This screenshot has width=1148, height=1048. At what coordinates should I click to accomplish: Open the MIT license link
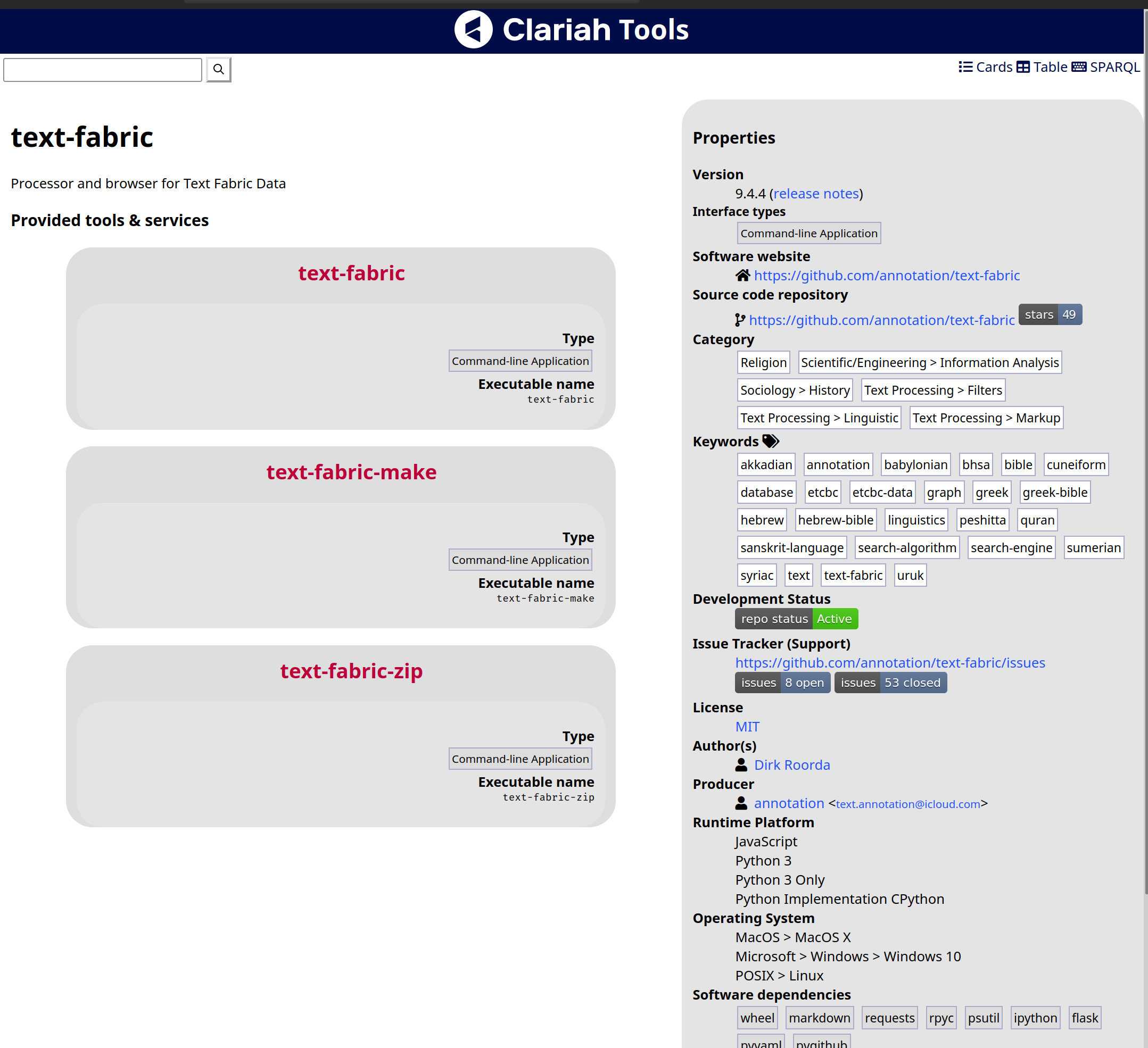click(x=747, y=726)
